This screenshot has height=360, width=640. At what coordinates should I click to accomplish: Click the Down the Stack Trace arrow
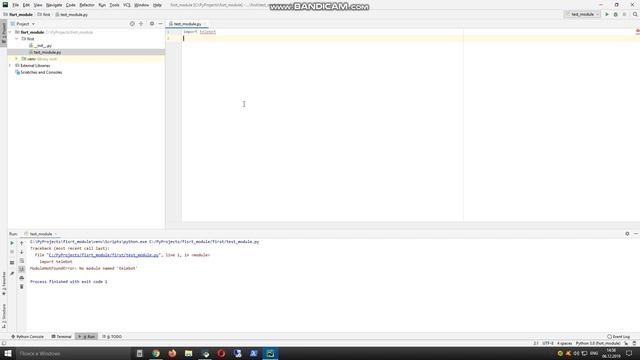22,252
